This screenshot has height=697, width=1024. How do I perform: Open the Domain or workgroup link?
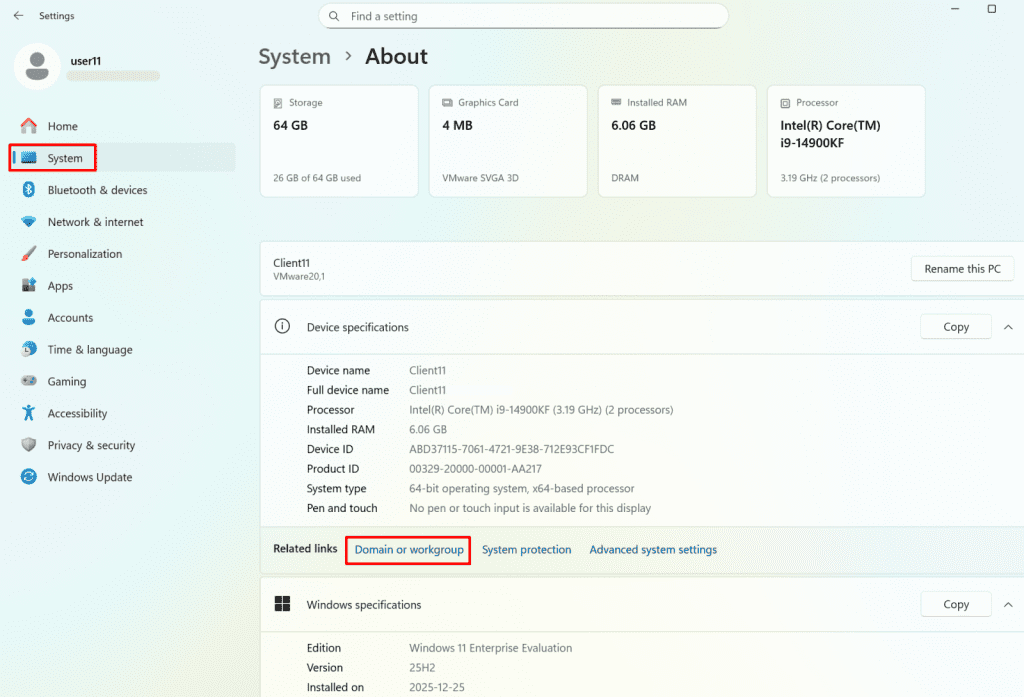point(409,550)
